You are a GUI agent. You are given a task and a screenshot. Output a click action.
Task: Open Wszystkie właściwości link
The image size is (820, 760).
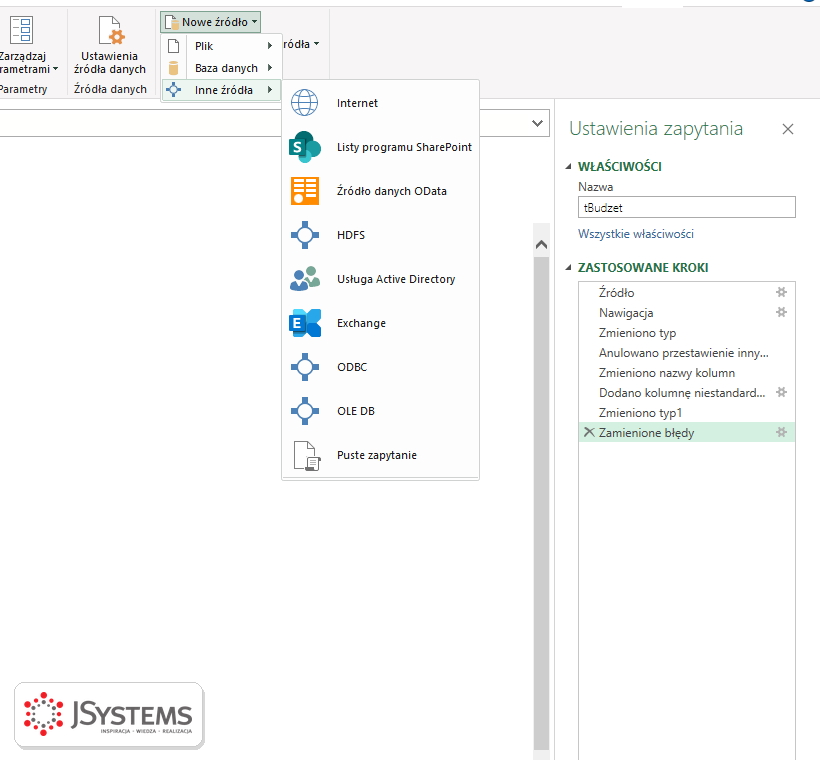[x=635, y=234]
